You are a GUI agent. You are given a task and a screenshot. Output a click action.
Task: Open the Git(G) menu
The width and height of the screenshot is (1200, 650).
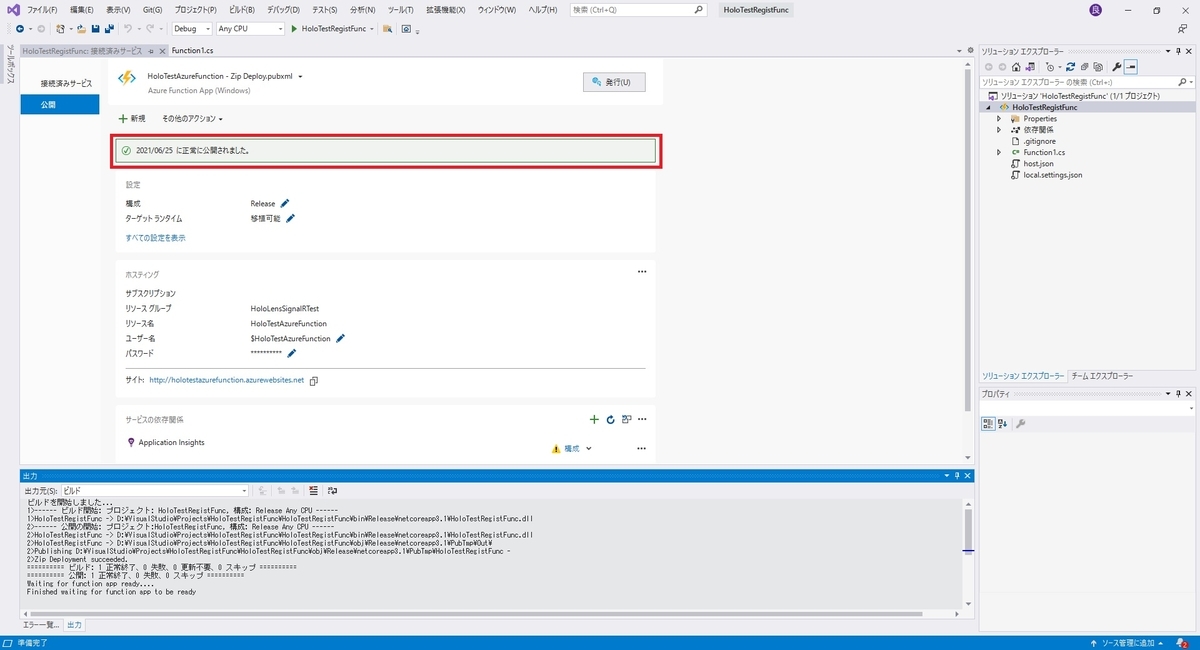152,10
